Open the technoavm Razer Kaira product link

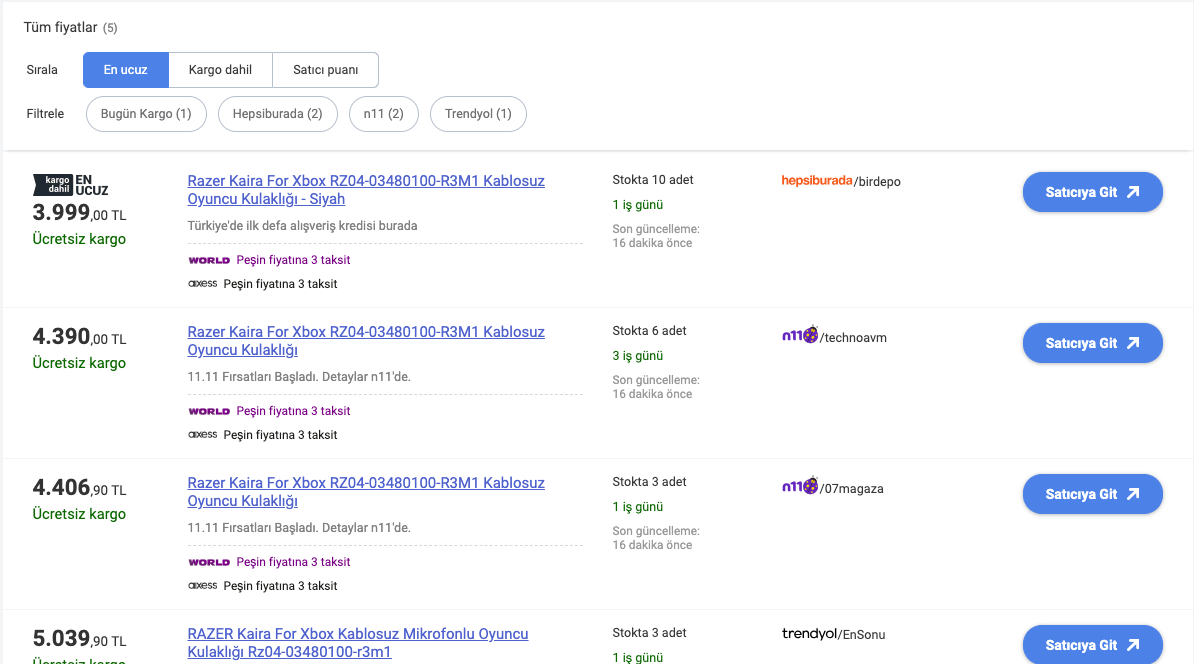pyautogui.click(x=366, y=340)
